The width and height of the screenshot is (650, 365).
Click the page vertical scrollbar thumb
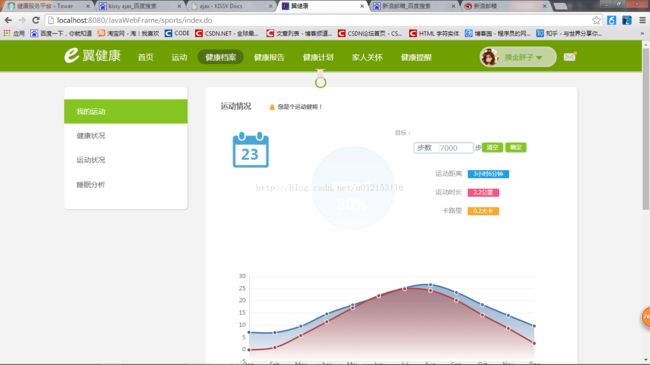tap(646, 129)
